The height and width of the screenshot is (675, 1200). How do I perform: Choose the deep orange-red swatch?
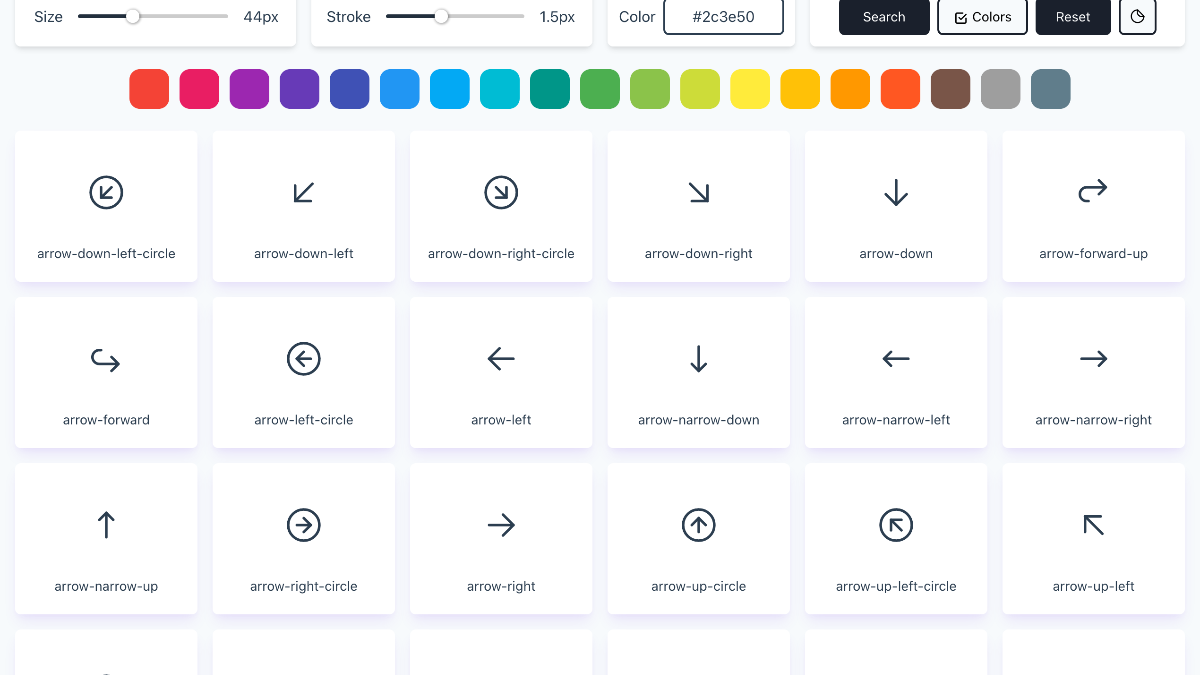900,89
